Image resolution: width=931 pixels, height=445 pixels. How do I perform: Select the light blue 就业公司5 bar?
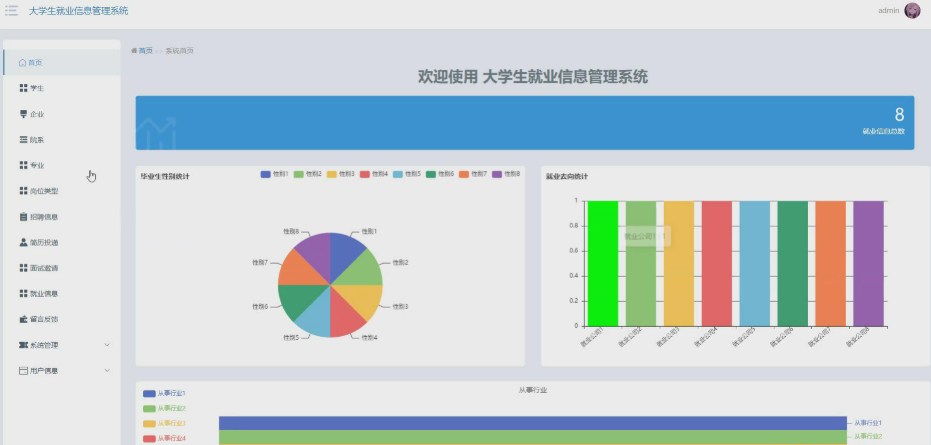click(x=755, y=263)
